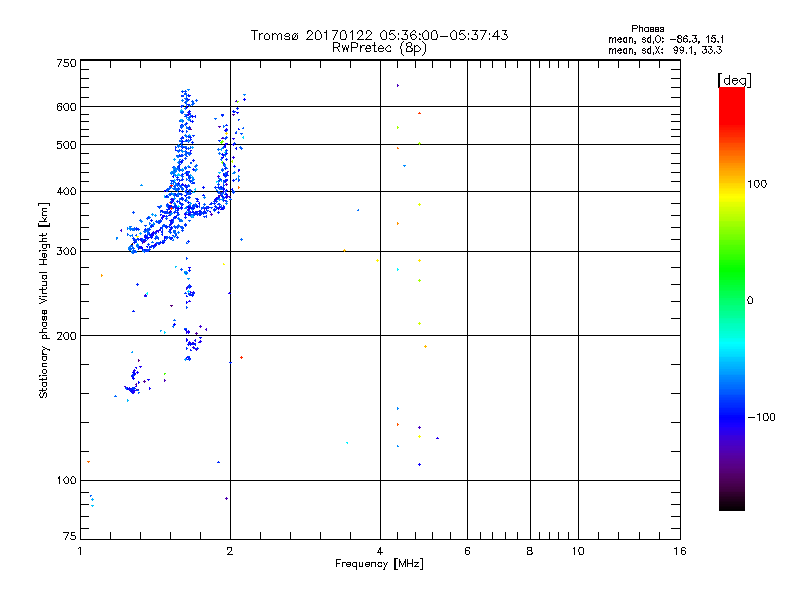
Task: Select the 'mean, sd,X: 99.1, 33.3' line
Action: tap(665, 50)
